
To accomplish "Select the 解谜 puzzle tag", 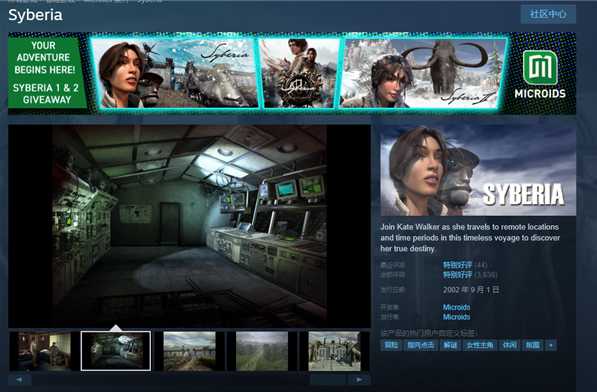I will pyautogui.click(x=450, y=345).
